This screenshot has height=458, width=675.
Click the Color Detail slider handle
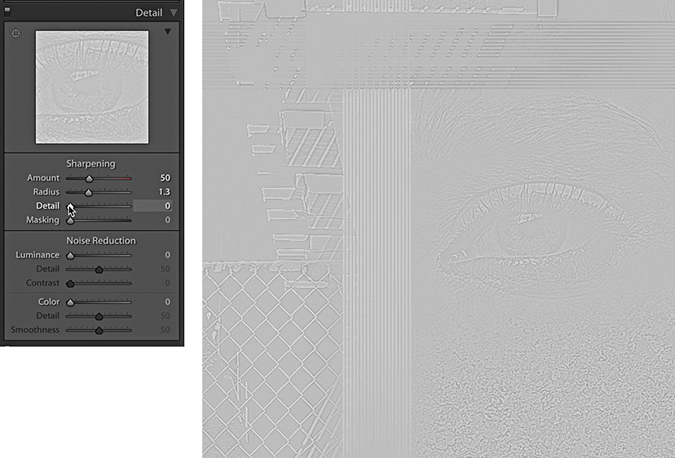(x=99, y=316)
